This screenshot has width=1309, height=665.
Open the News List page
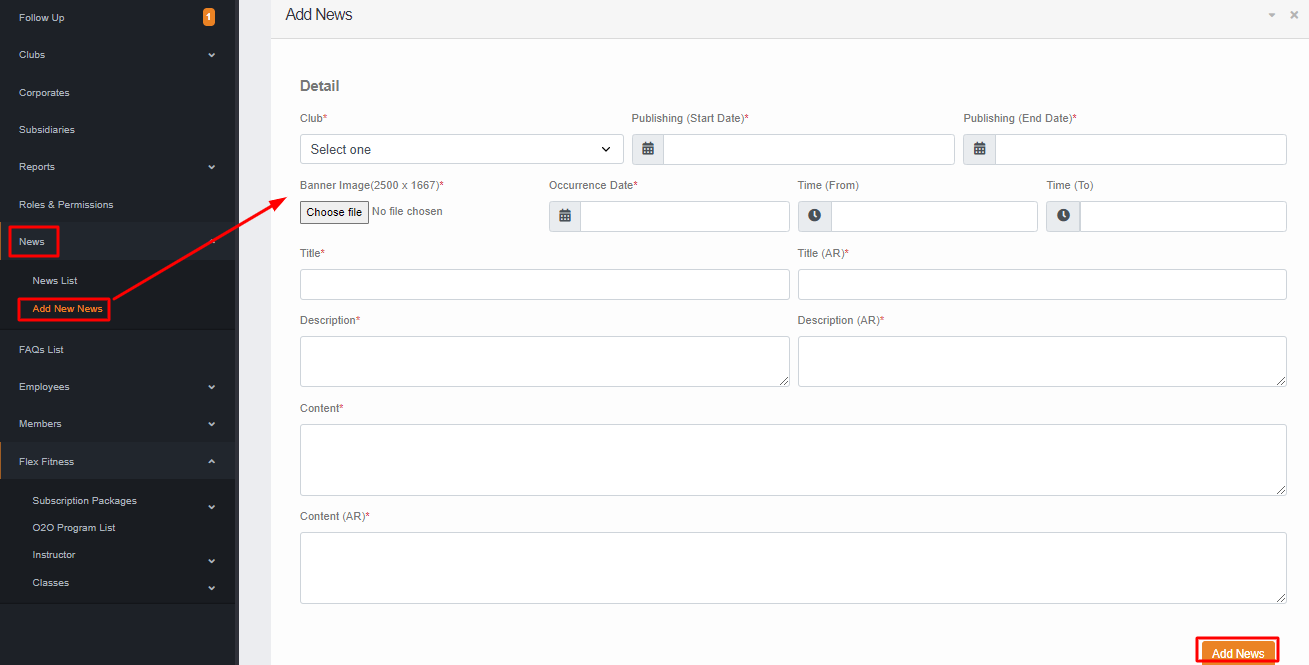pyautogui.click(x=55, y=281)
